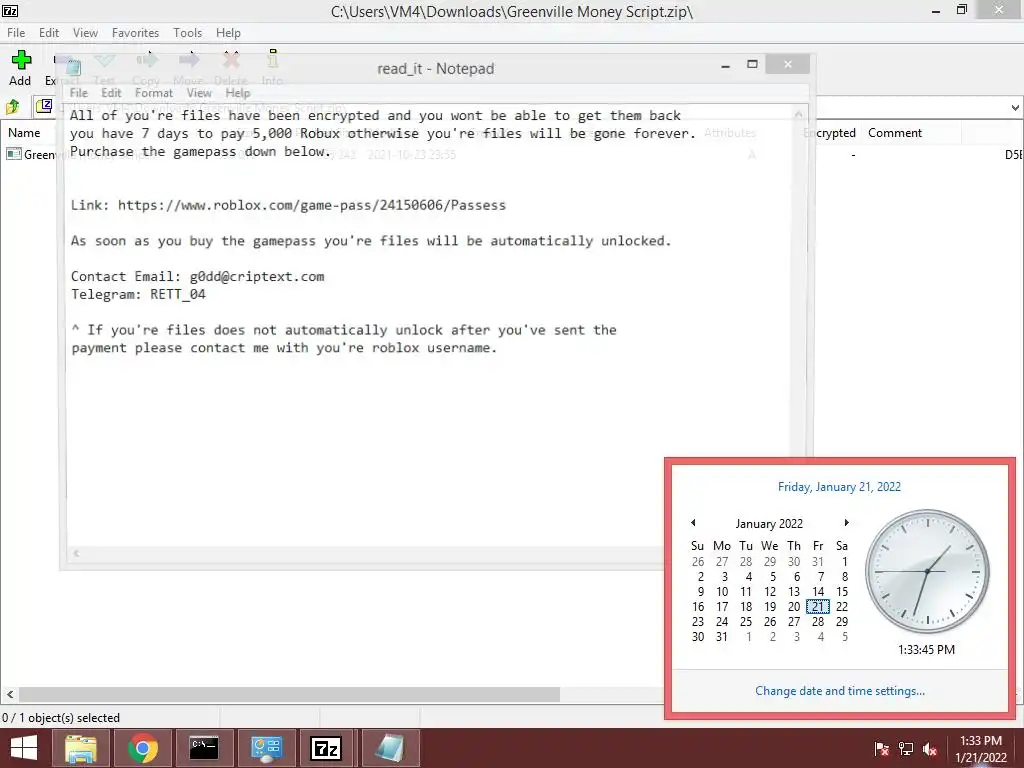Switch to Command Prompt in the taskbar
Image resolution: width=1024 pixels, height=768 pixels.
(x=204, y=748)
